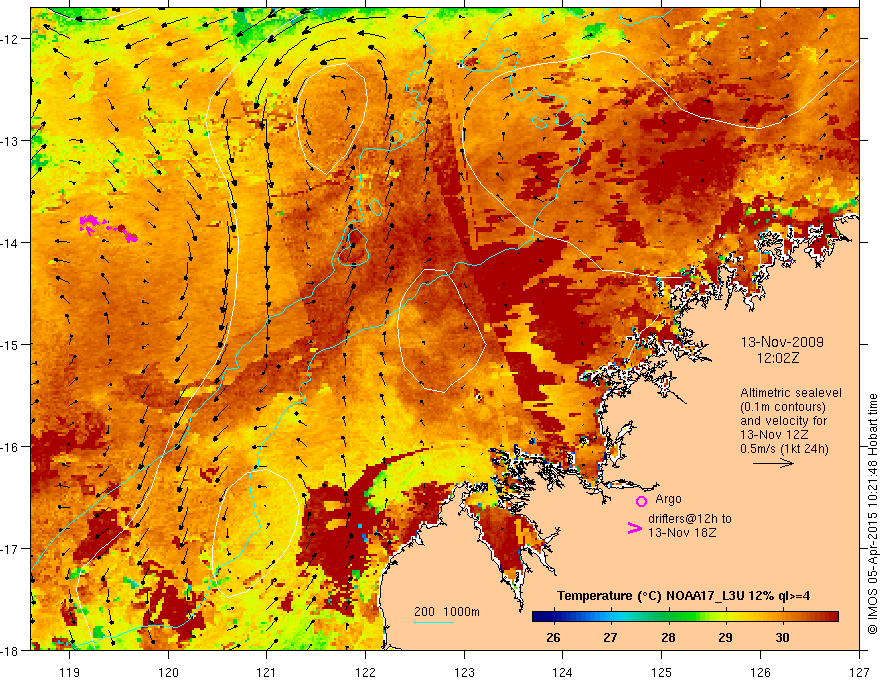
Task: Click the '(0.1m contours)' text
Action: point(783,407)
